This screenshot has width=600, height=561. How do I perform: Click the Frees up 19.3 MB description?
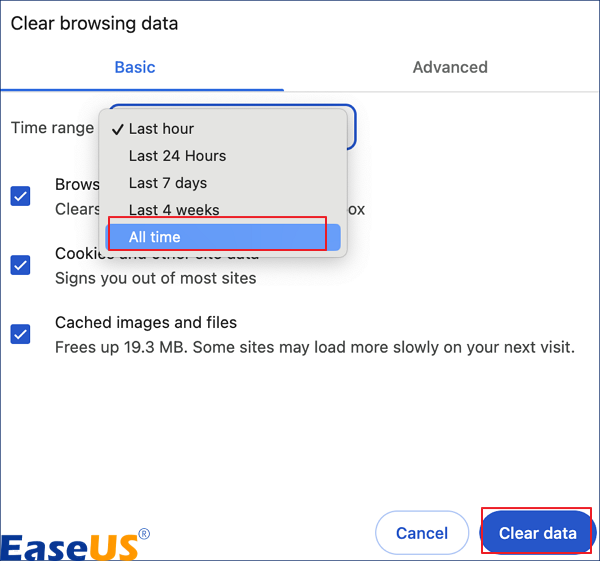click(x=314, y=348)
